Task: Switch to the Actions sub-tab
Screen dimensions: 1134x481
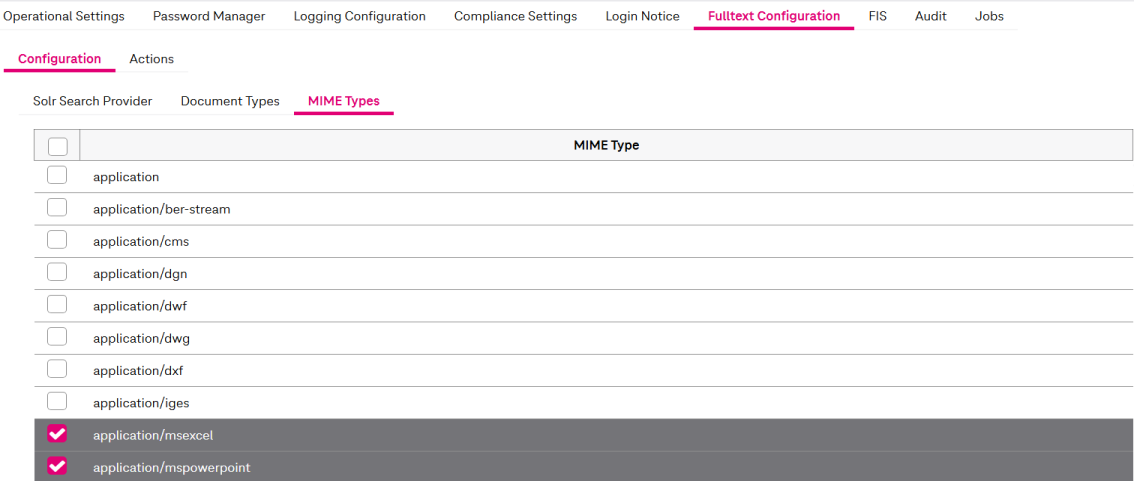Action: click(151, 59)
